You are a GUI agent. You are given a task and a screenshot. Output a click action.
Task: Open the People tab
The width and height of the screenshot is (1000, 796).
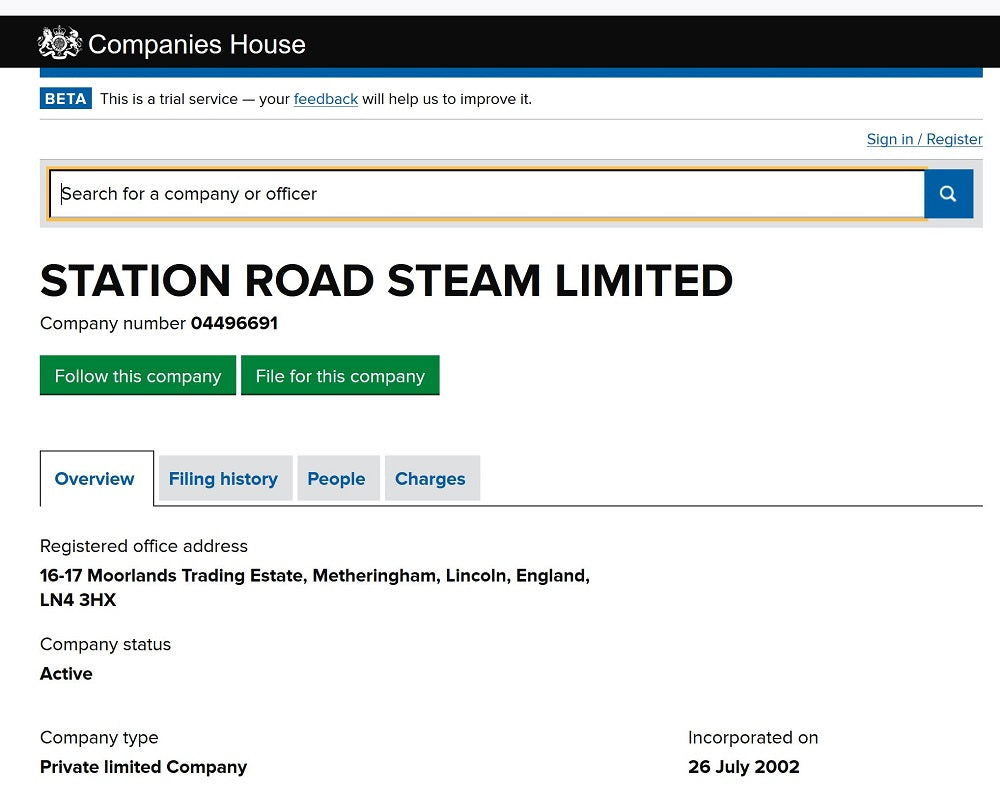(338, 478)
